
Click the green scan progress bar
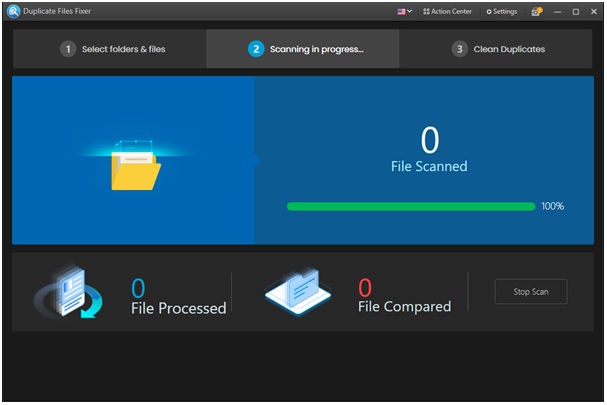411,206
